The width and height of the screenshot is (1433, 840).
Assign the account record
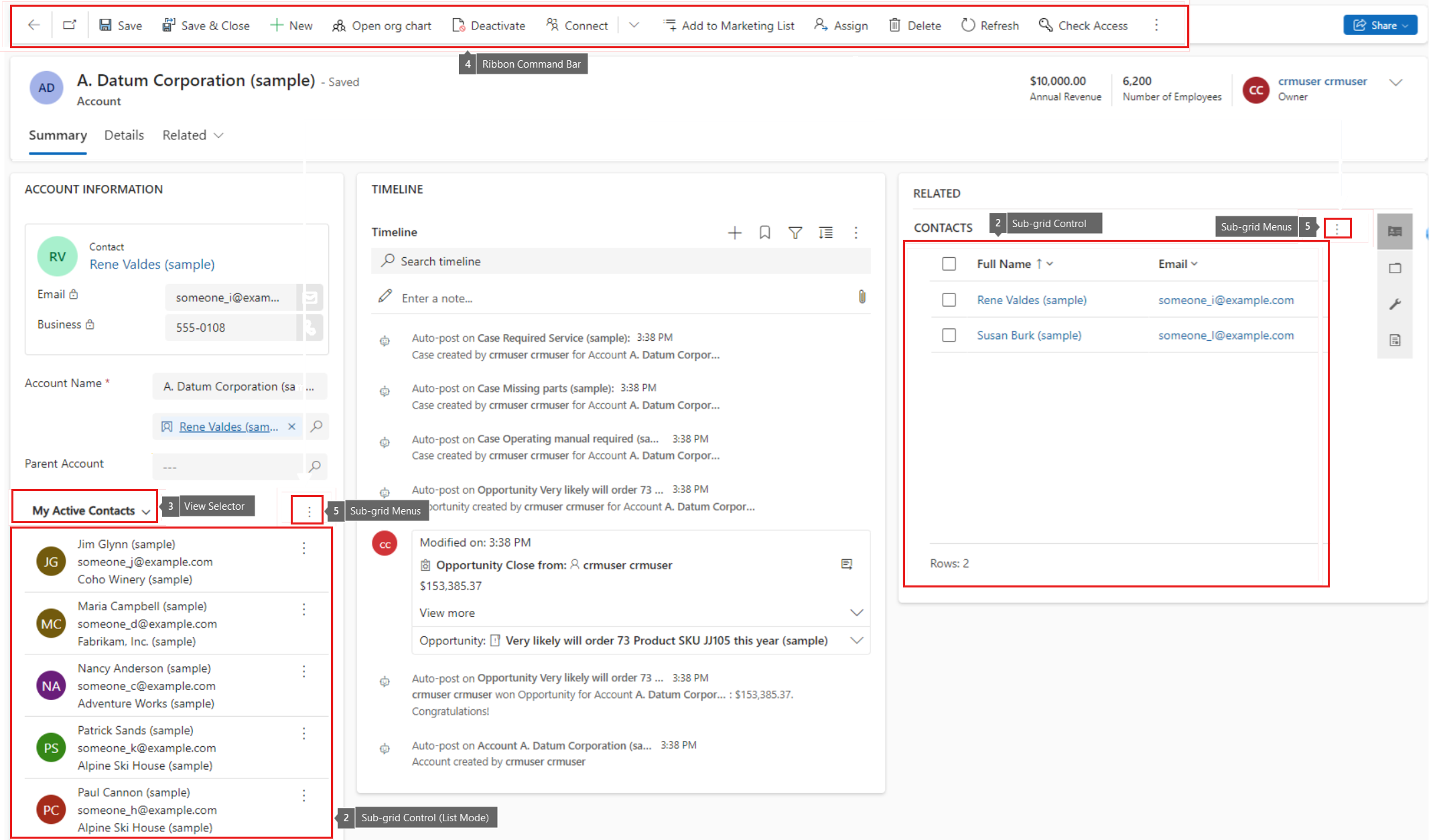841,25
